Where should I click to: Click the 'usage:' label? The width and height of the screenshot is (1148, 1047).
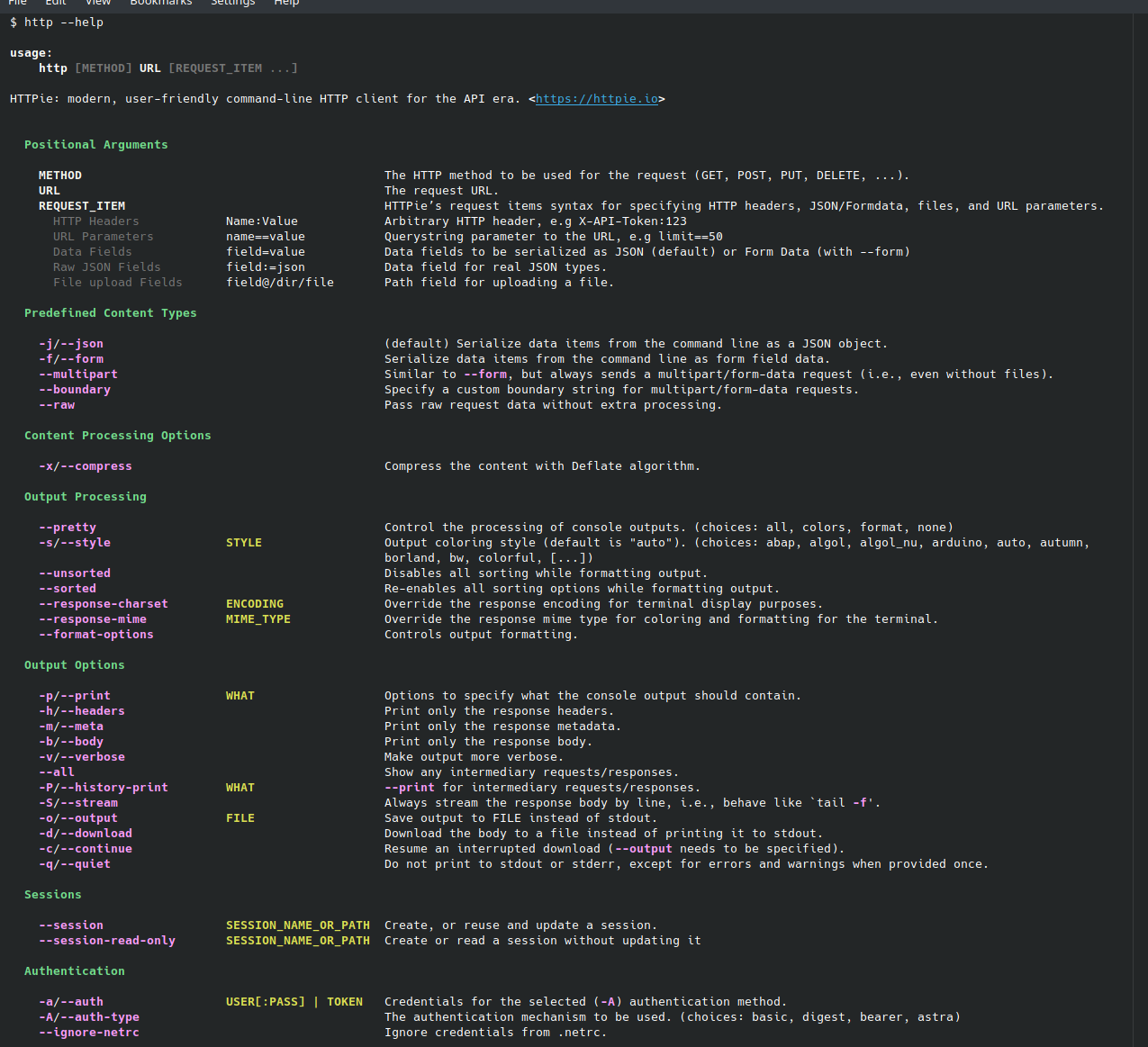[x=32, y=53]
